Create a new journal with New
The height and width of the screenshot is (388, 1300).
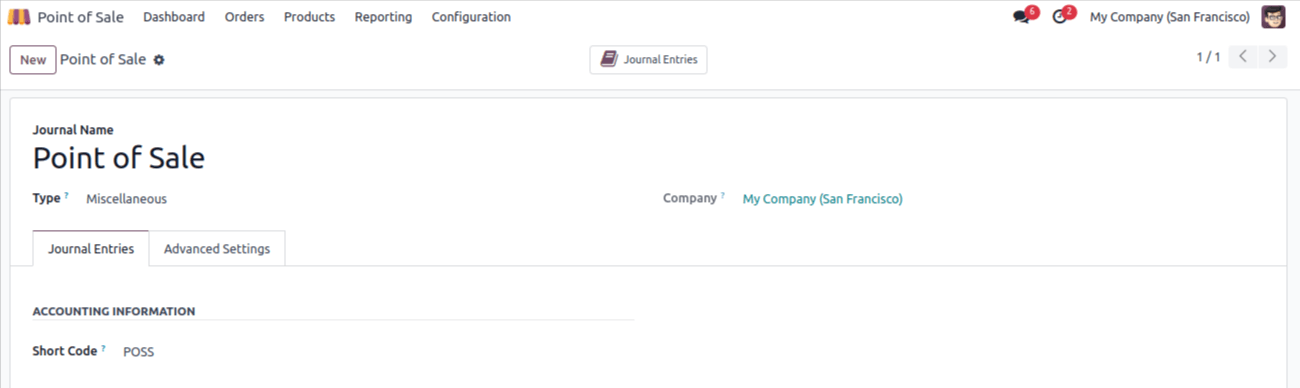tap(33, 60)
